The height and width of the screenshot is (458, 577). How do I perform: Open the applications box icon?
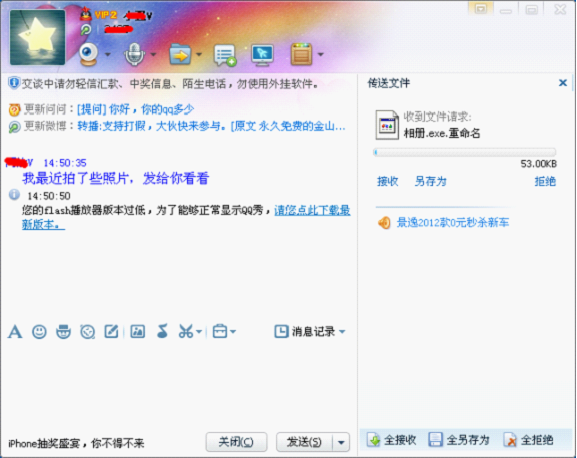(301, 54)
